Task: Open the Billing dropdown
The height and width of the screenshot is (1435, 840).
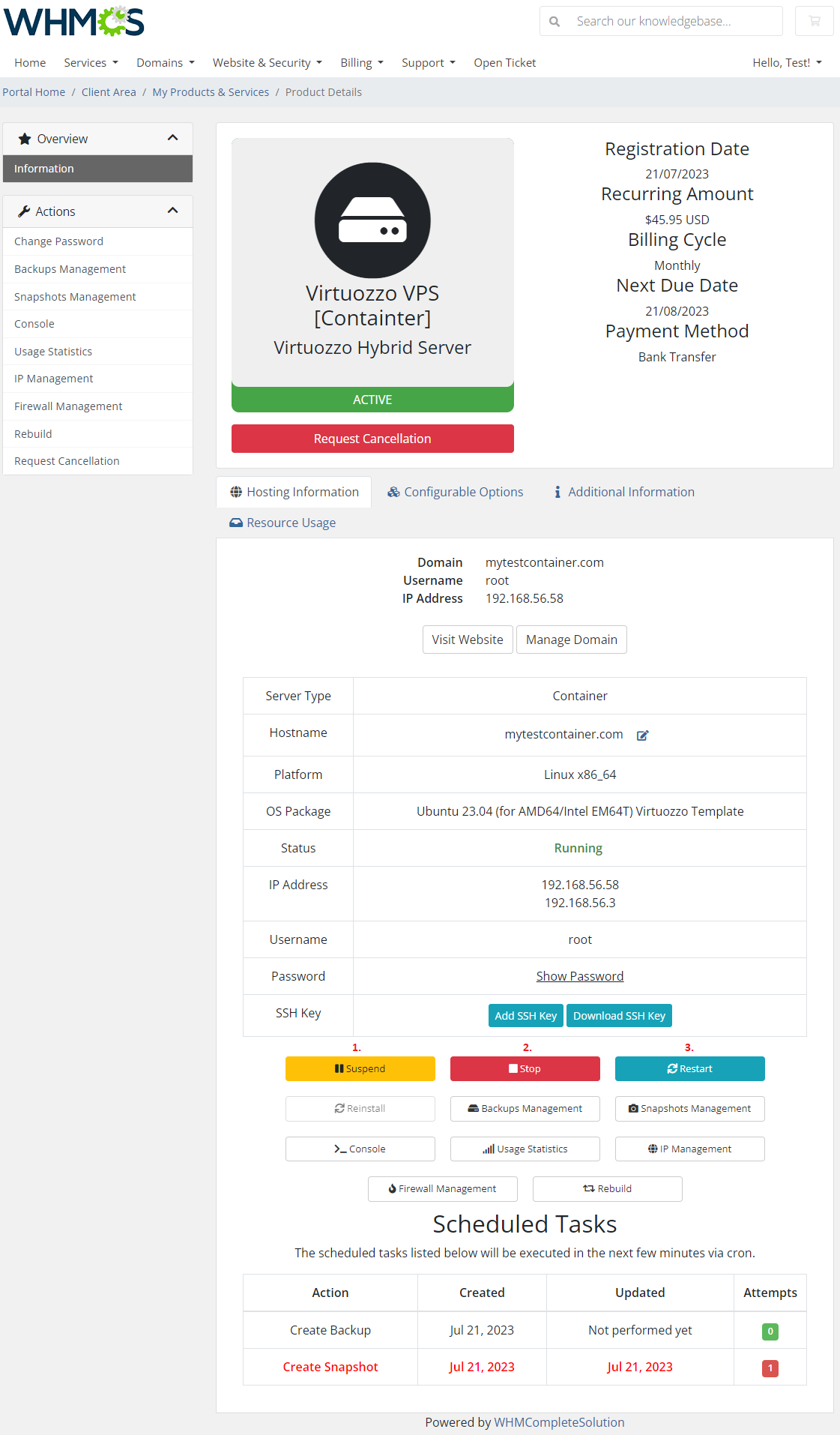Action: pos(362,63)
